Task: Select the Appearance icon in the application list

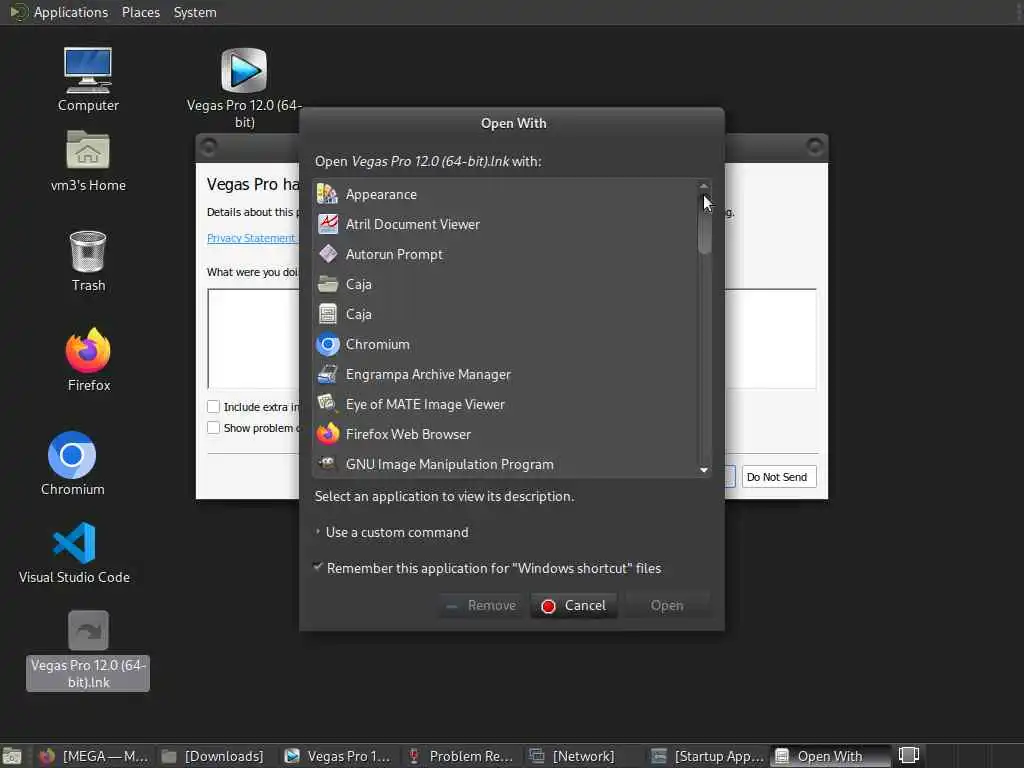Action: point(327,194)
